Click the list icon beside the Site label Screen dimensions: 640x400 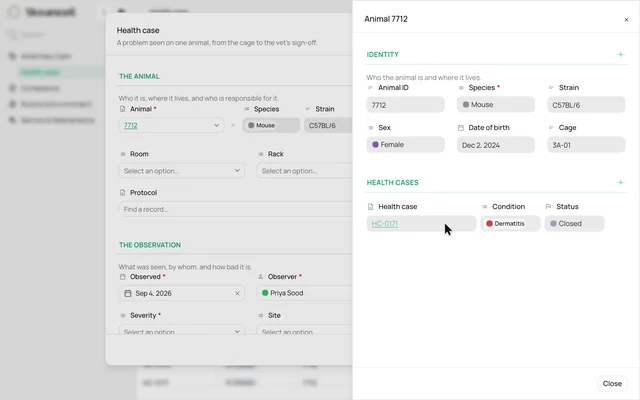(x=260, y=316)
